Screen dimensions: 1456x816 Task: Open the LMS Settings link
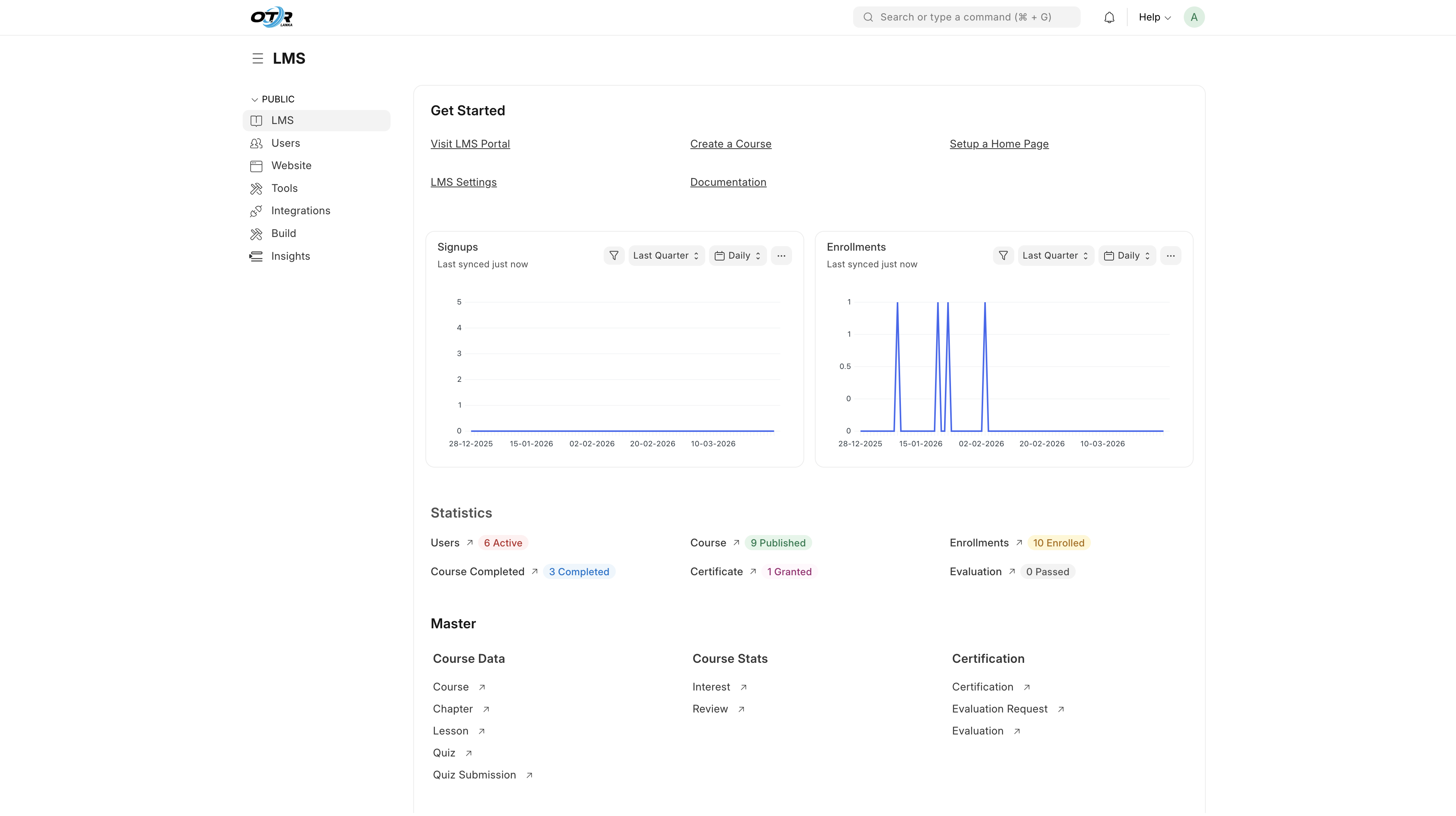(x=463, y=182)
